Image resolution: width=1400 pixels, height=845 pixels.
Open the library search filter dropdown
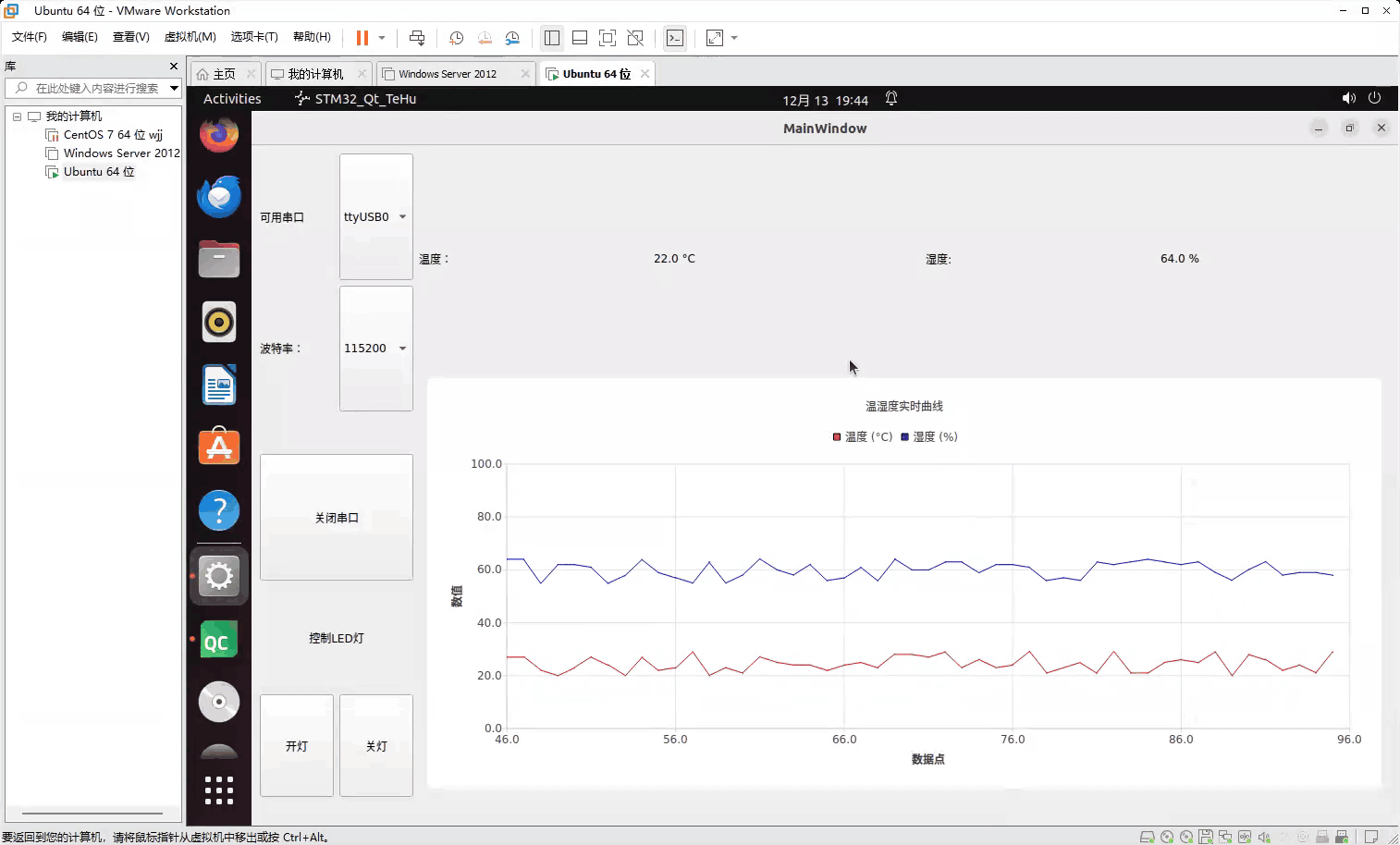(174, 88)
